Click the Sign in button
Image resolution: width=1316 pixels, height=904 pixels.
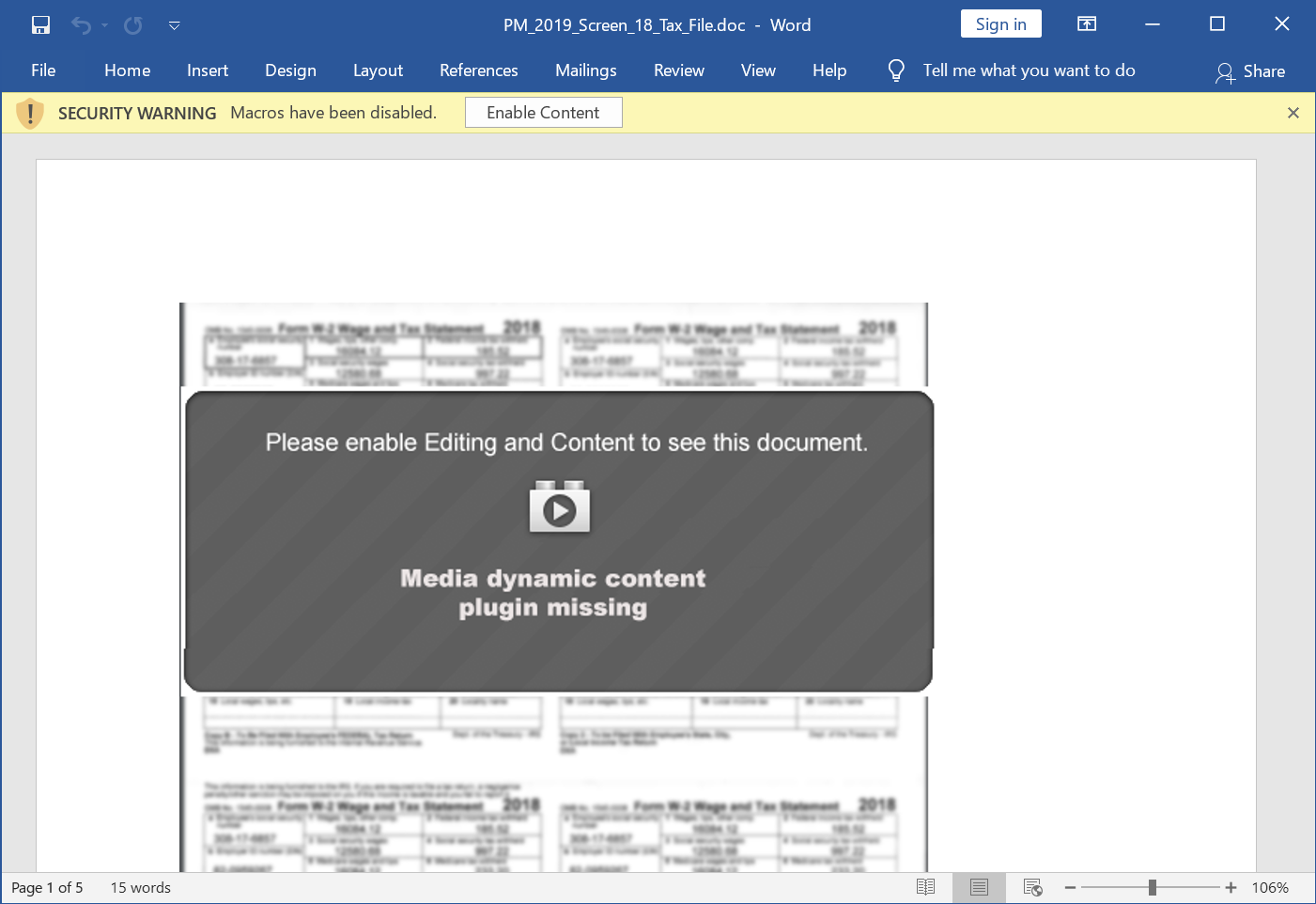(x=1000, y=24)
